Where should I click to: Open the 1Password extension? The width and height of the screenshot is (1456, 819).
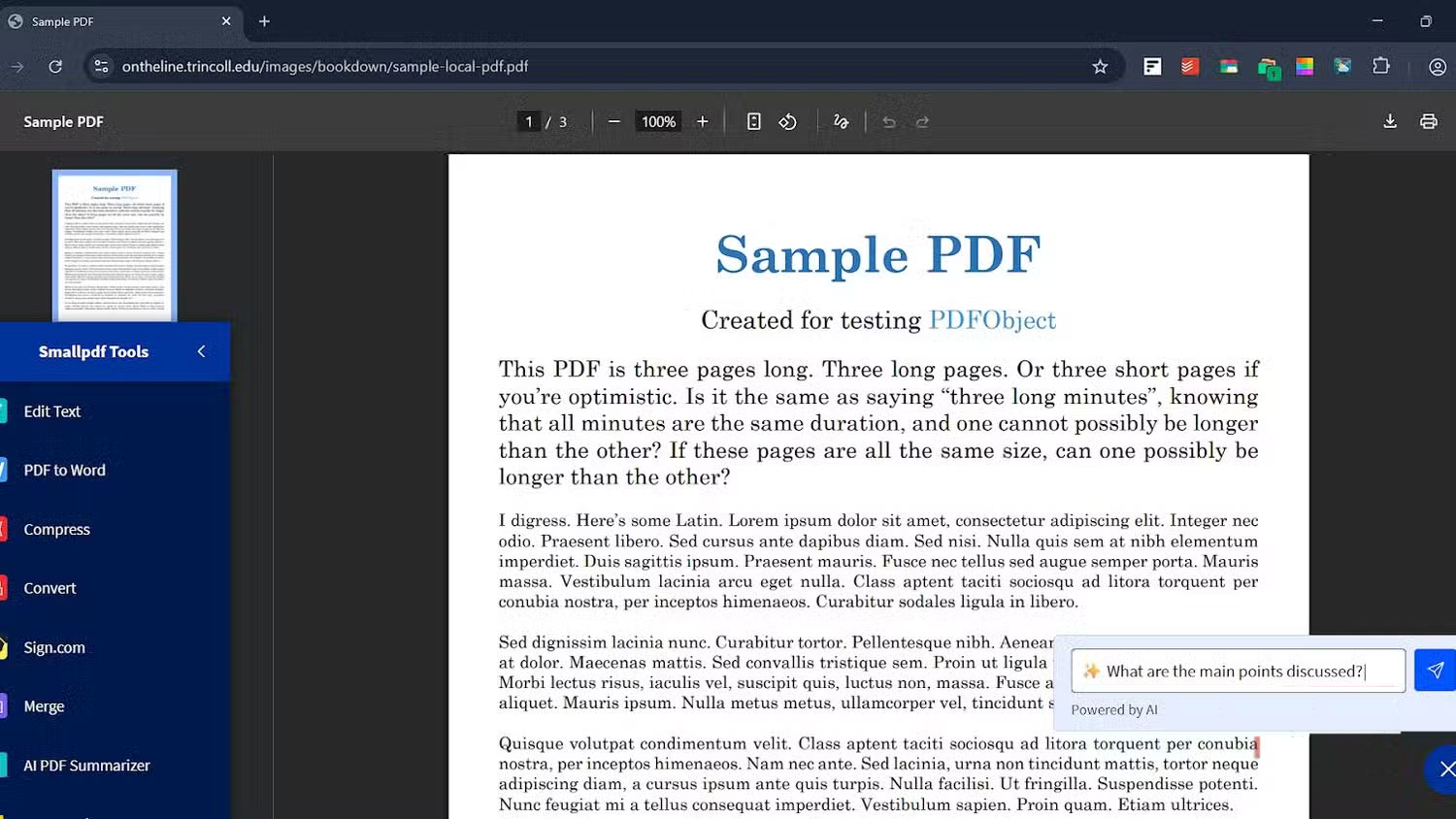point(1268,66)
